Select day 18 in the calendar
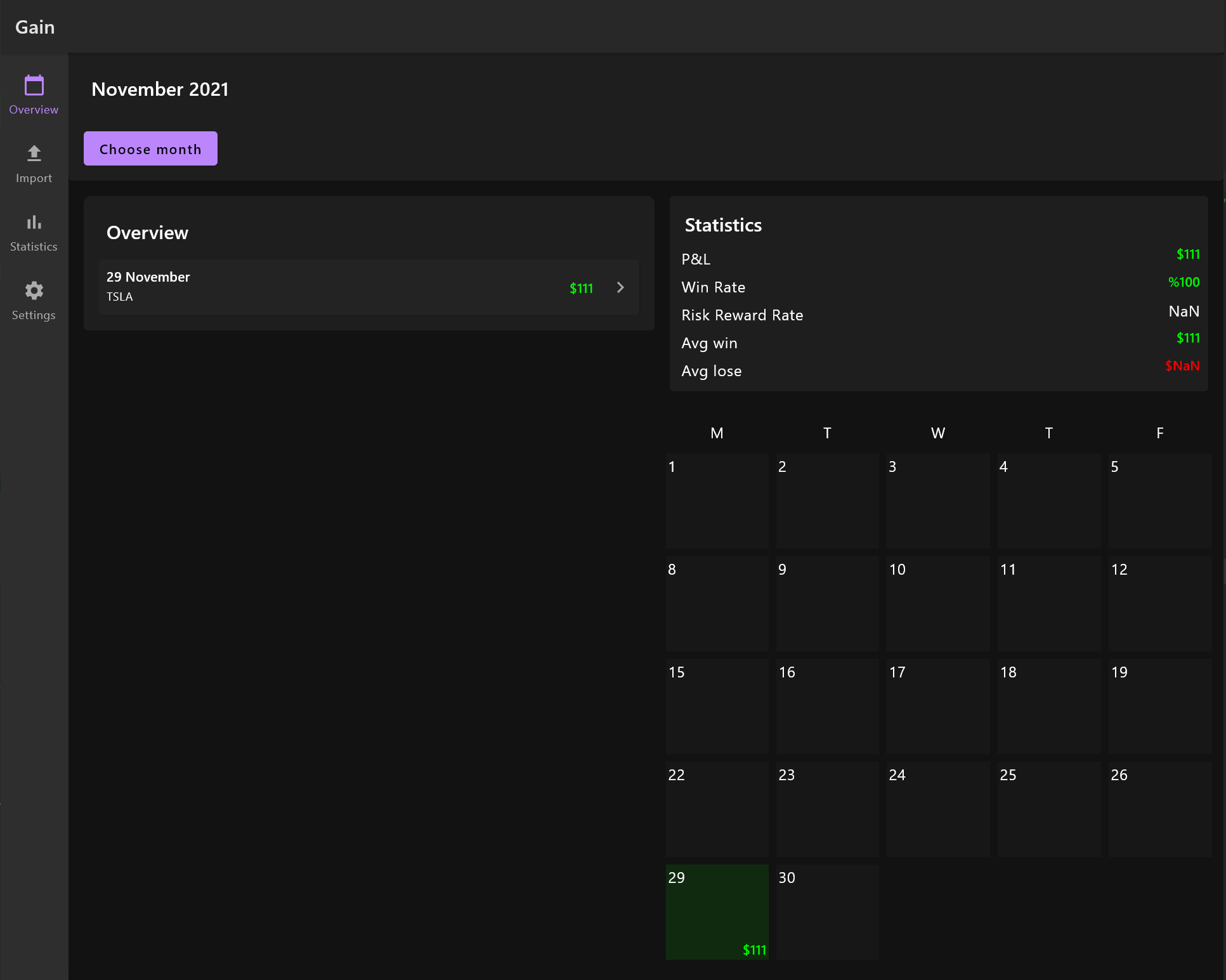The height and width of the screenshot is (980, 1226). coord(1048,706)
